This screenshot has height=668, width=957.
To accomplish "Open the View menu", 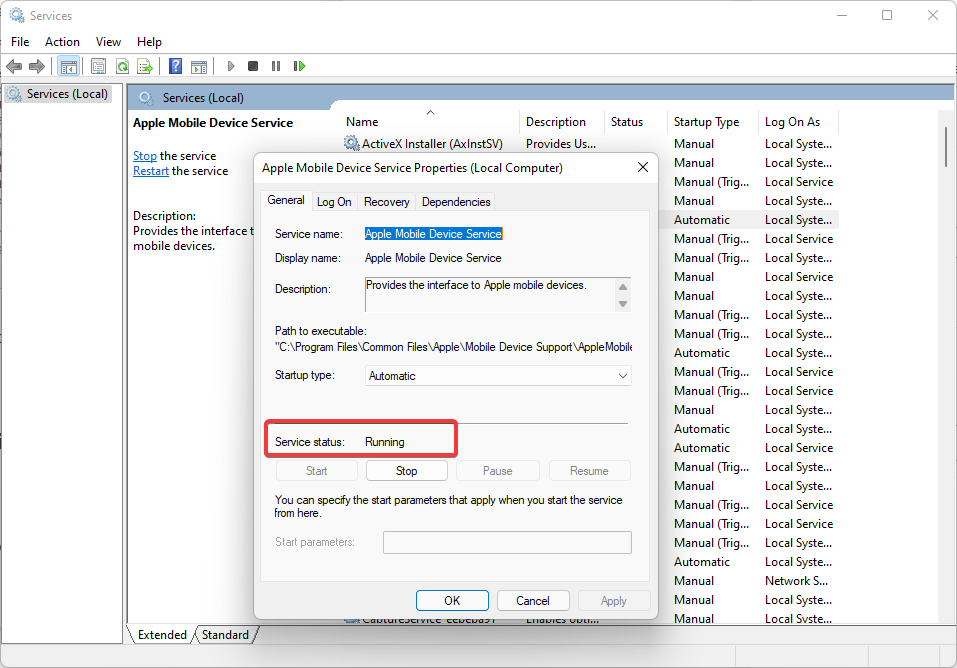I will (108, 42).
